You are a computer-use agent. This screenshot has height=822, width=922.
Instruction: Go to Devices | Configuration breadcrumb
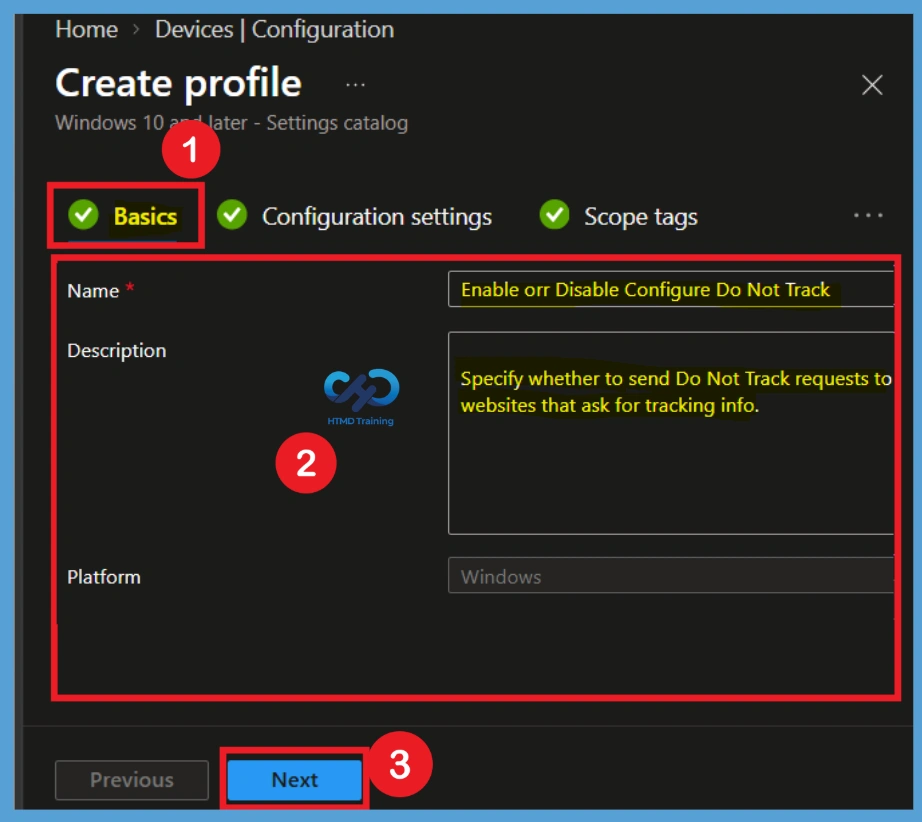[x=275, y=29]
